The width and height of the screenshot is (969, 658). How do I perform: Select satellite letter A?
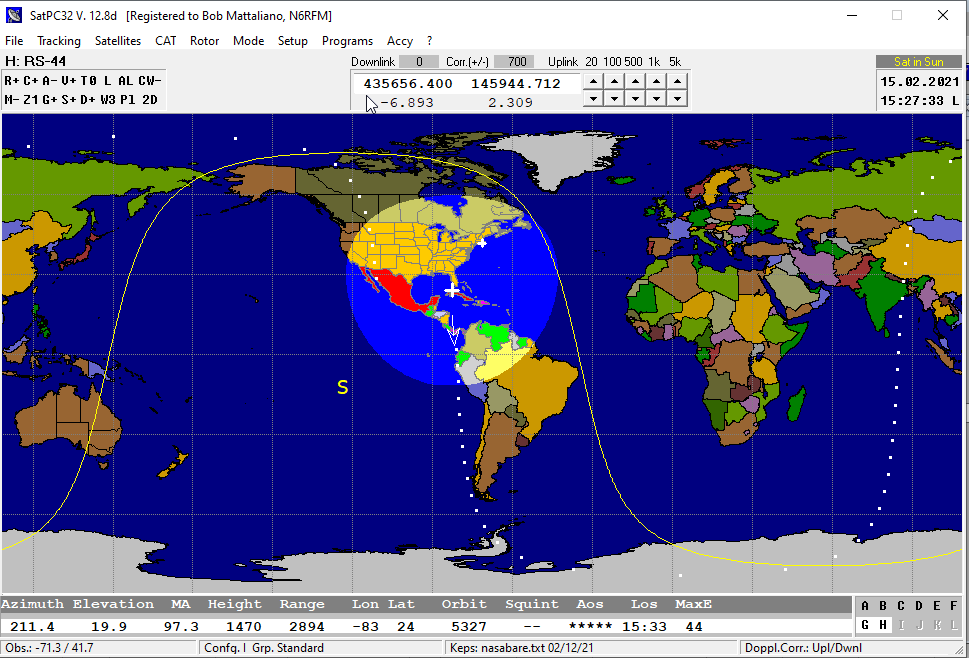coord(865,606)
